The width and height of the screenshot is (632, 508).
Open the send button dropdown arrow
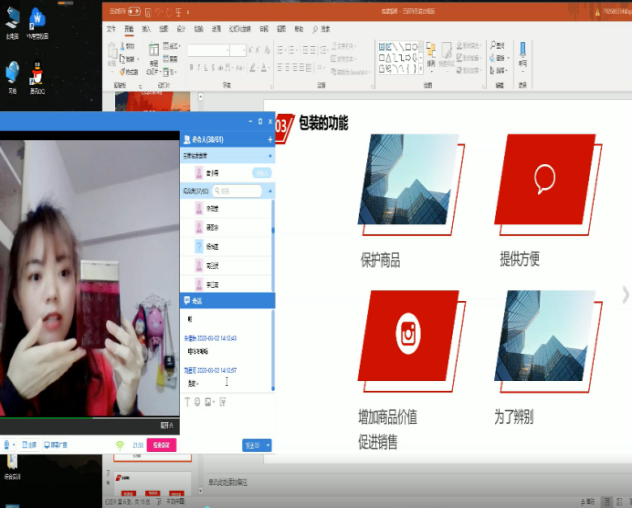point(268,445)
